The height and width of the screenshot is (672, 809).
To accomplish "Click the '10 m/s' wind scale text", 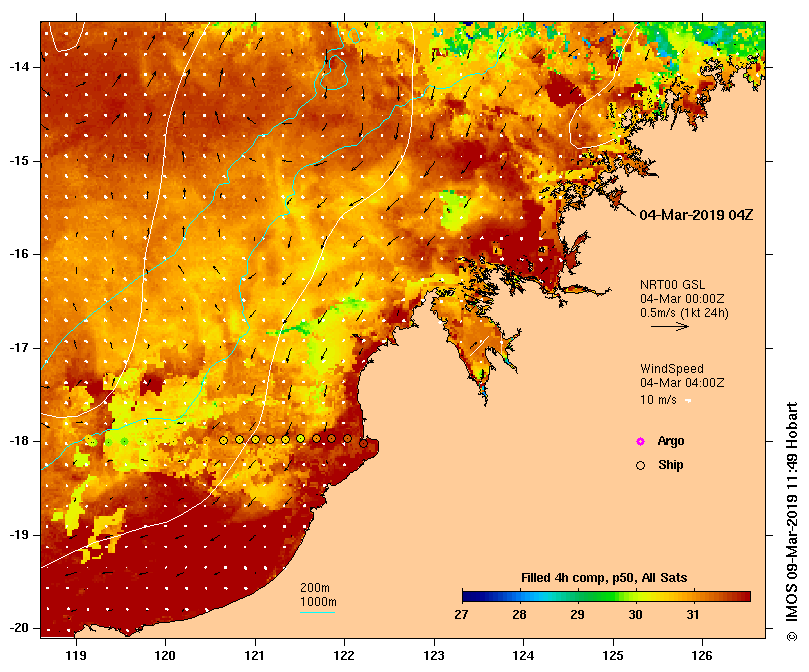I will [658, 400].
